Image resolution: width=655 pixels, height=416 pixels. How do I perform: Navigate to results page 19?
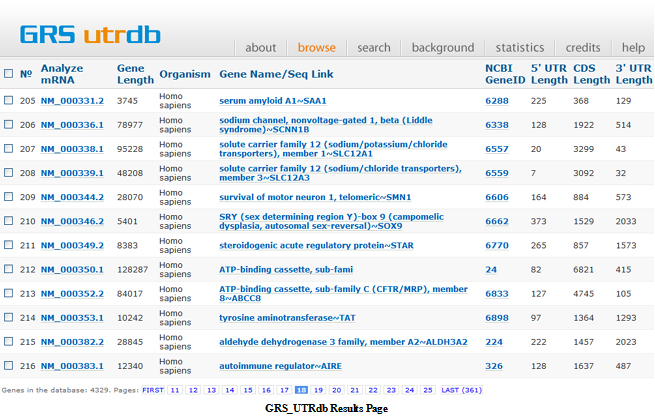(x=318, y=391)
